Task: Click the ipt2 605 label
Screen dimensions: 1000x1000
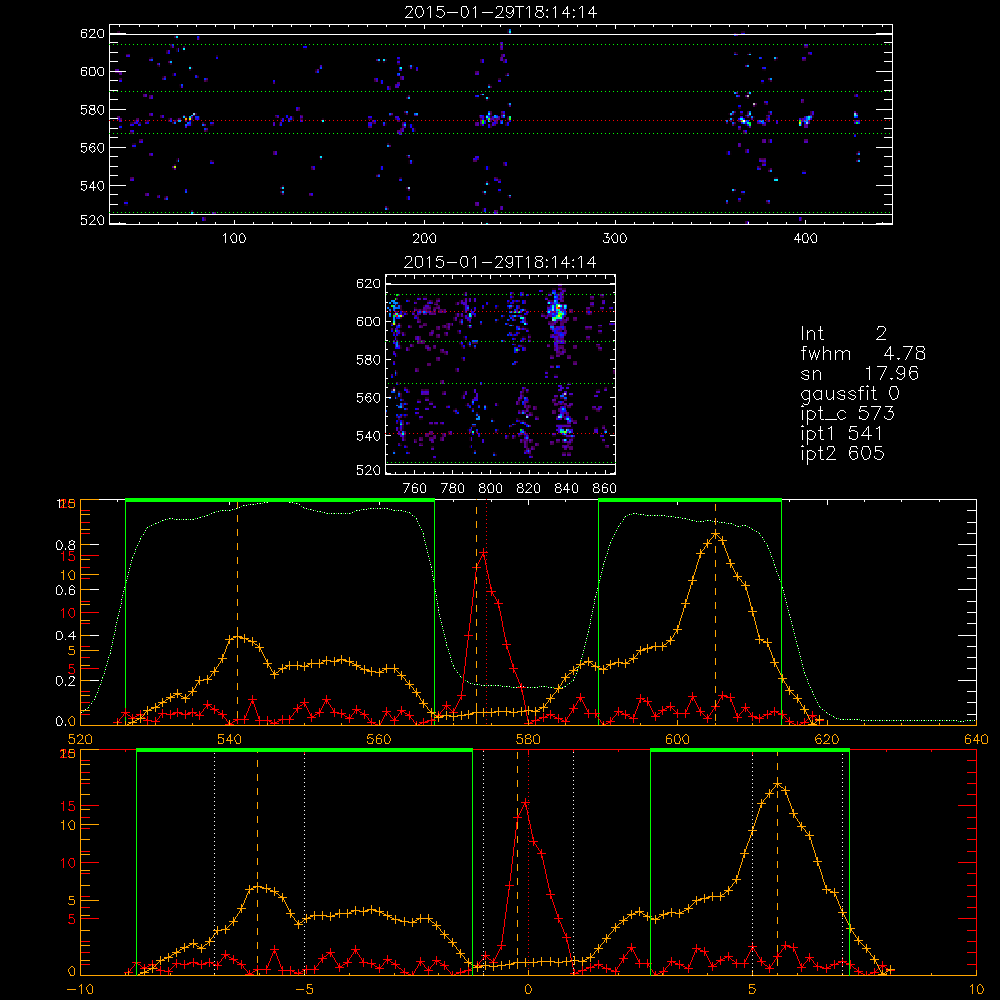Action: click(842, 453)
